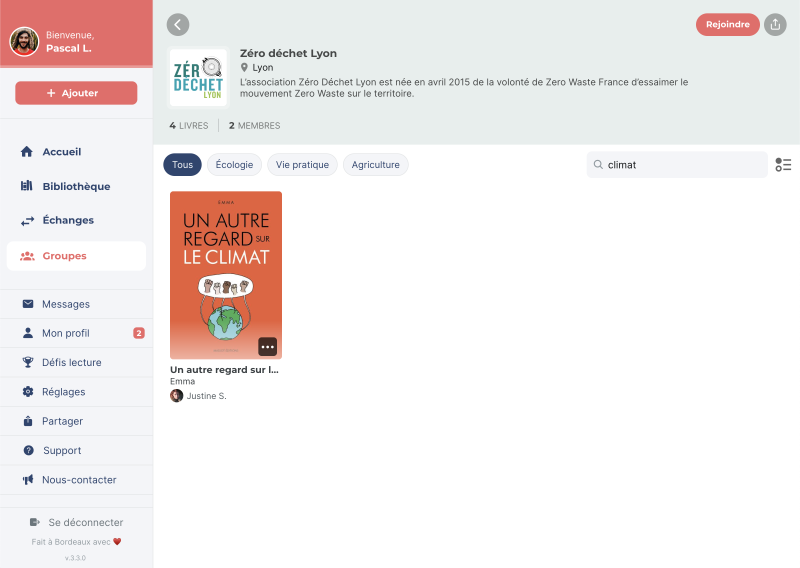Image resolution: width=800 pixels, height=568 pixels.
Task: Click the search field containing climat
Action: click(680, 165)
